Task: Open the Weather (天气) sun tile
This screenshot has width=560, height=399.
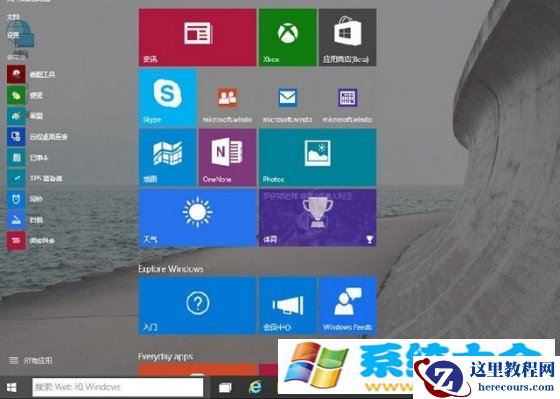Action: (198, 218)
